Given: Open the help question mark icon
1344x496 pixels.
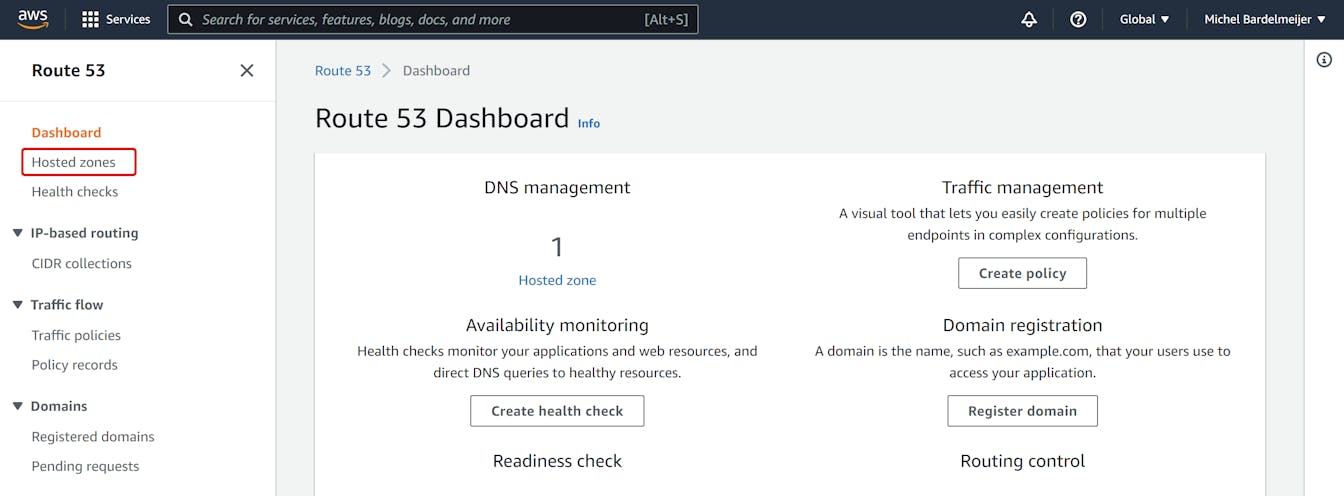Looking at the screenshot, I should click(x=1078, y=19).
